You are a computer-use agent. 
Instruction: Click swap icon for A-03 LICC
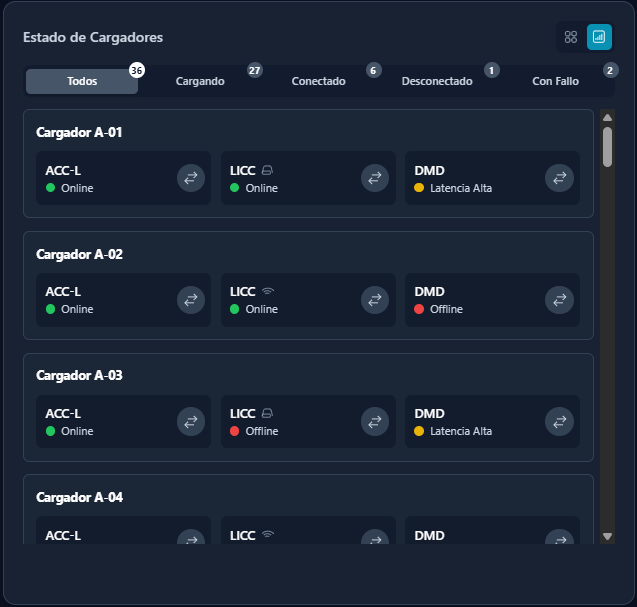click(x=375, y=421)
